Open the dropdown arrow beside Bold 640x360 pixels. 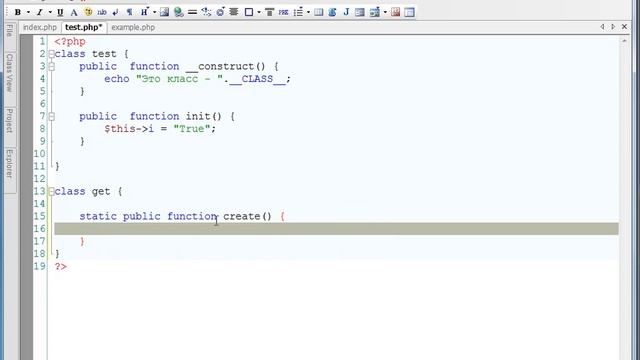[x=28, y=12]
